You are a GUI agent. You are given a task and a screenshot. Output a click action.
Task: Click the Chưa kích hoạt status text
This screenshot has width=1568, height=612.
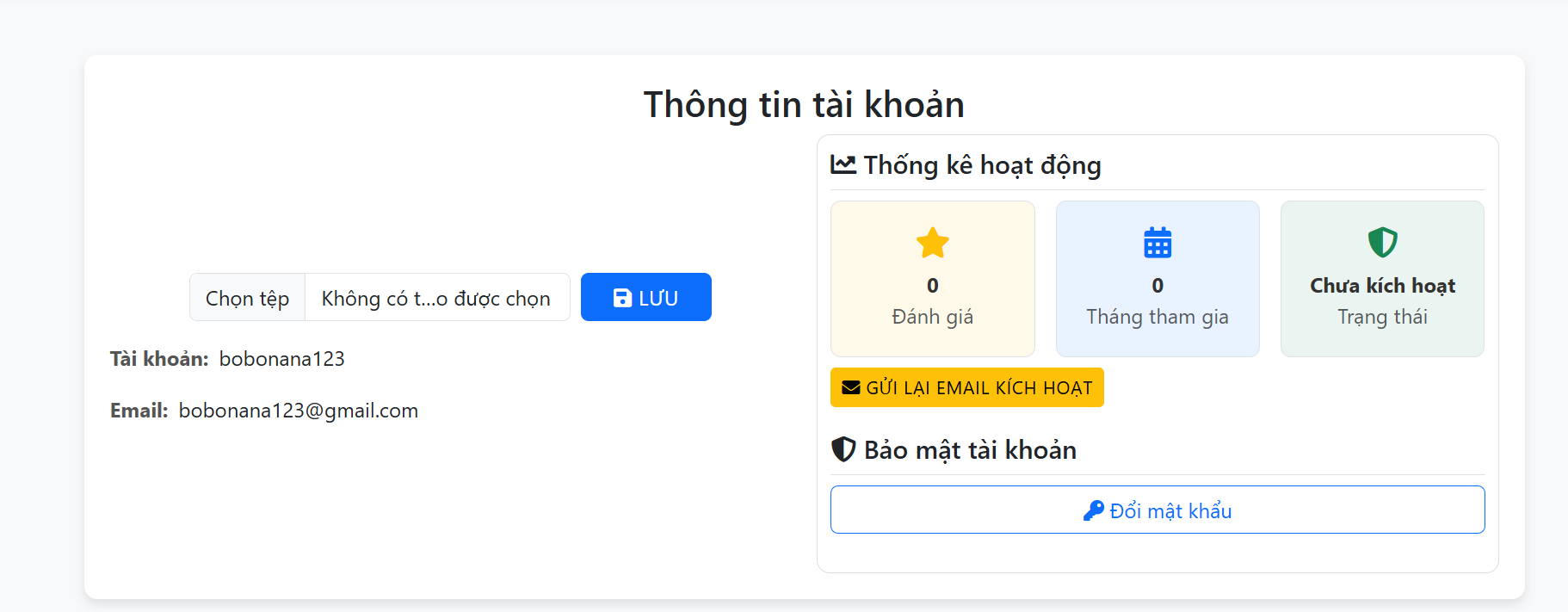1382,286
